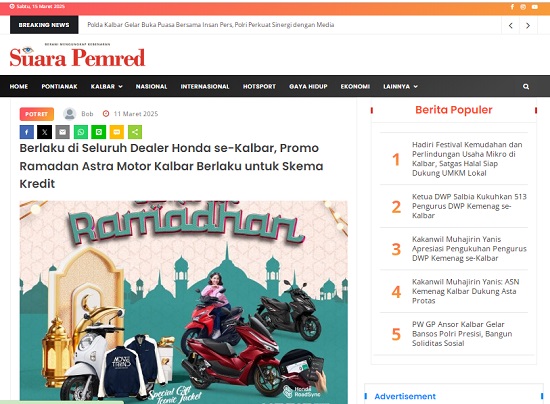Open YouTube icon in top bar
Screen dimensions: 550x404
click(x=535, y=7)
